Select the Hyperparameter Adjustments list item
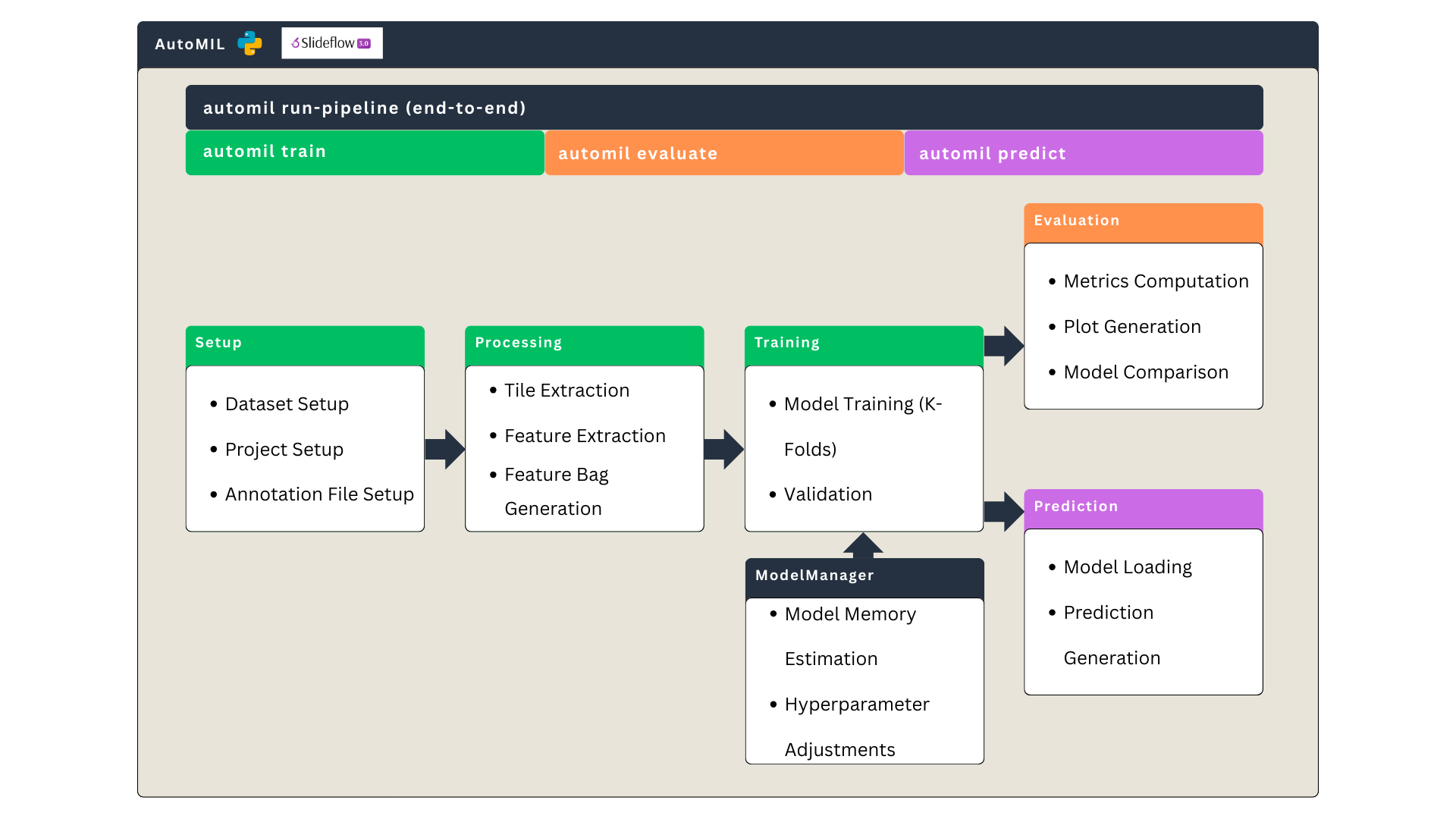Viewport: 1456px width, 819px height. click(x=856, y=726)
